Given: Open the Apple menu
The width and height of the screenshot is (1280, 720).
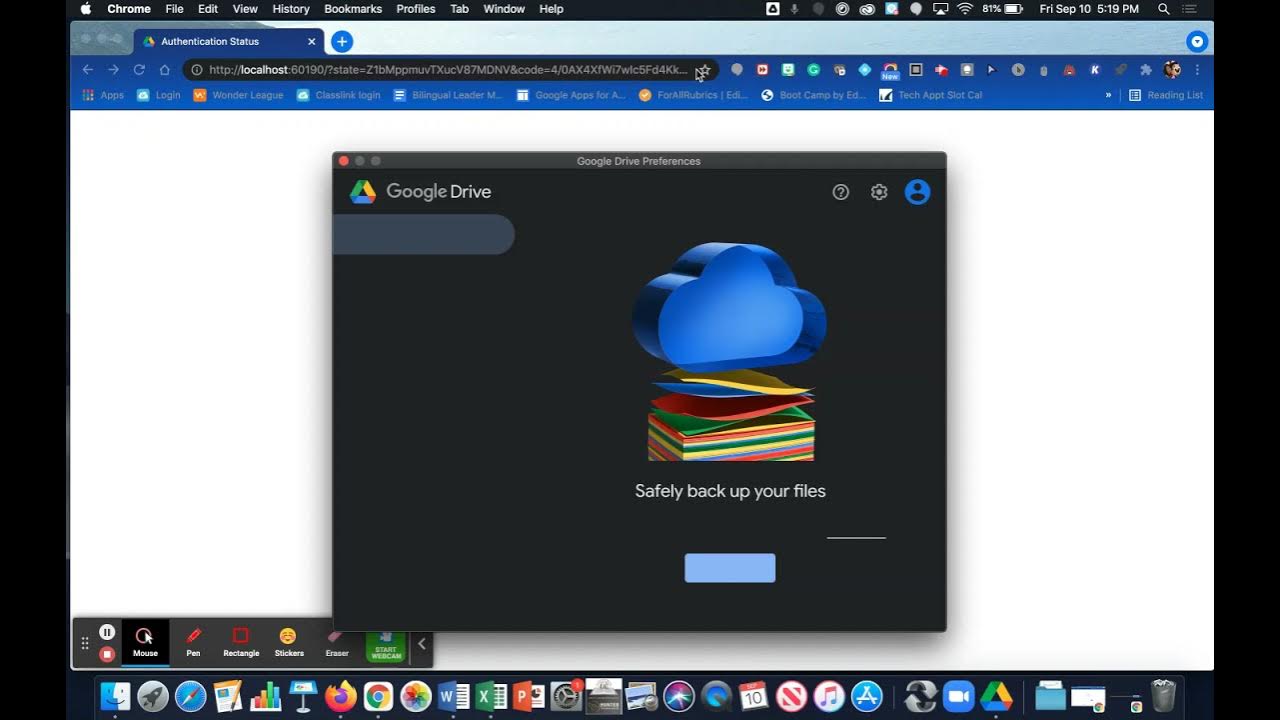Looking at the screenshot, I should (x=86, y=9).
